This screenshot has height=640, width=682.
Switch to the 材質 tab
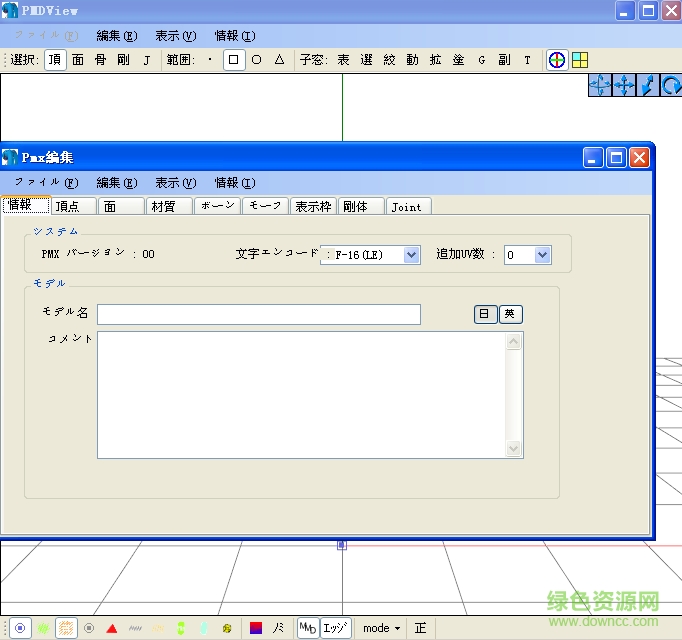163,206
